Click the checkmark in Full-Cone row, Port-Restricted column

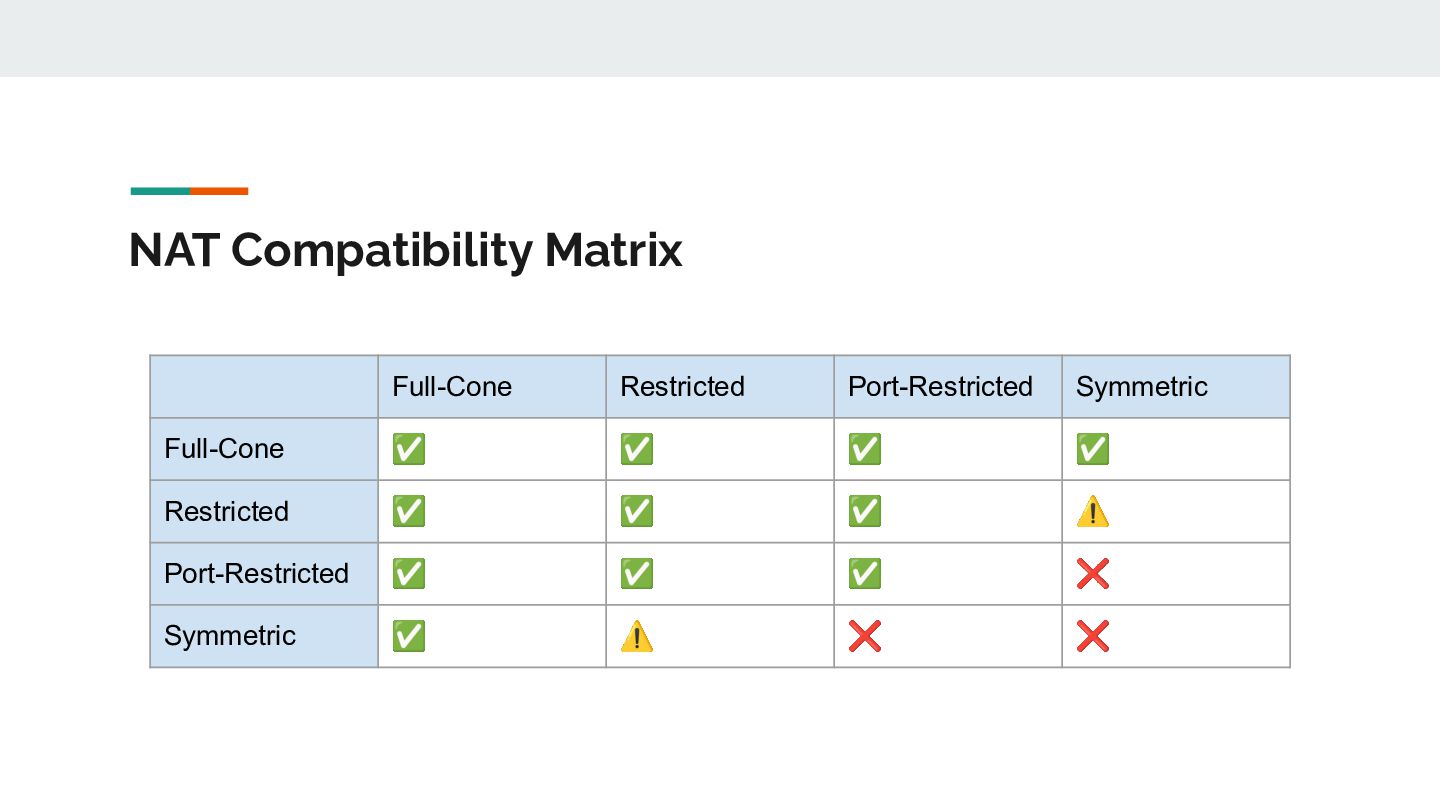(864, 449)
